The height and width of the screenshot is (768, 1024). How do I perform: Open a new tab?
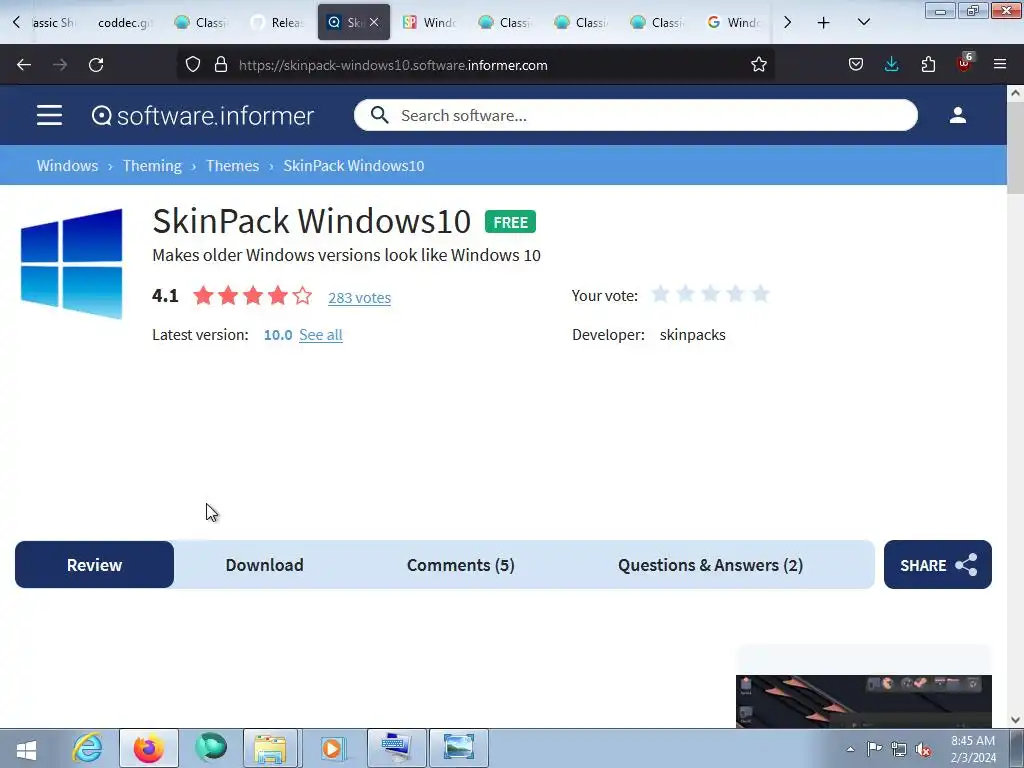pos(824,23)
